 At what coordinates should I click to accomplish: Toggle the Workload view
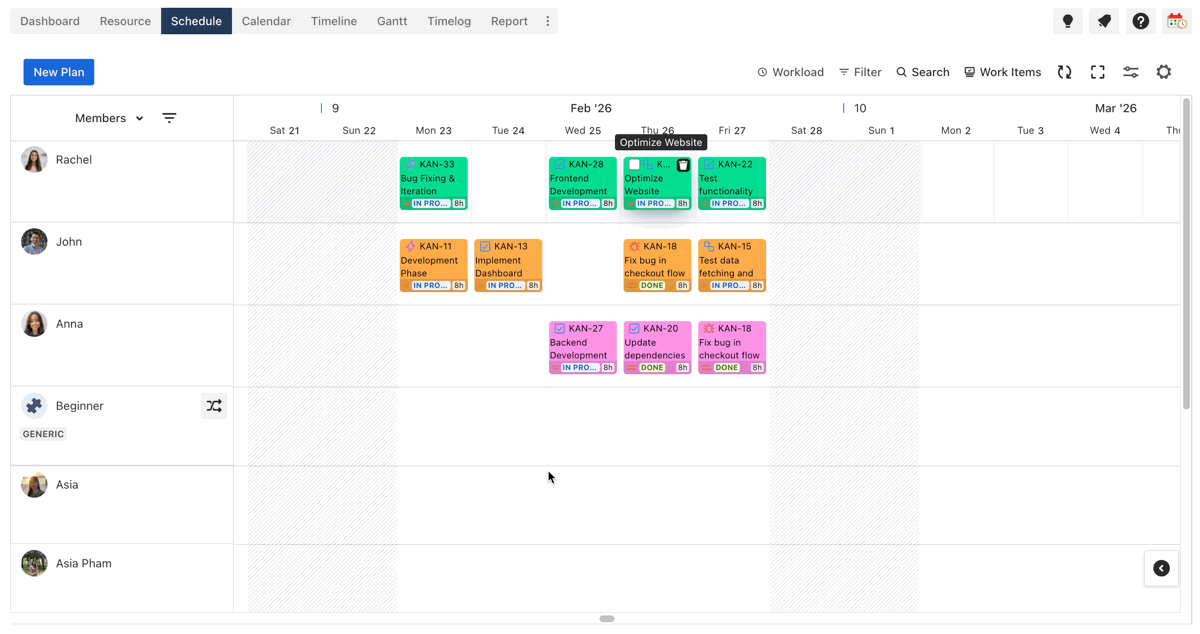(790, 72)
